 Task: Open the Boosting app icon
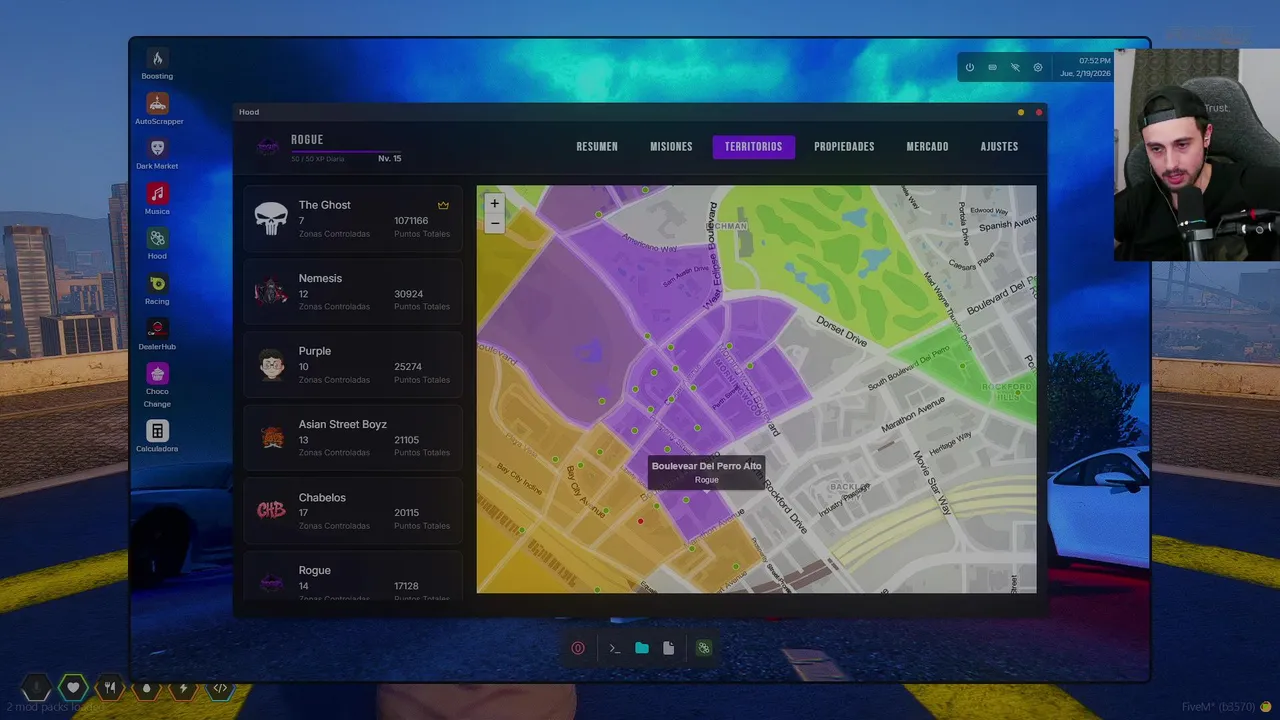pyautogui.click(x=157, y=58)
